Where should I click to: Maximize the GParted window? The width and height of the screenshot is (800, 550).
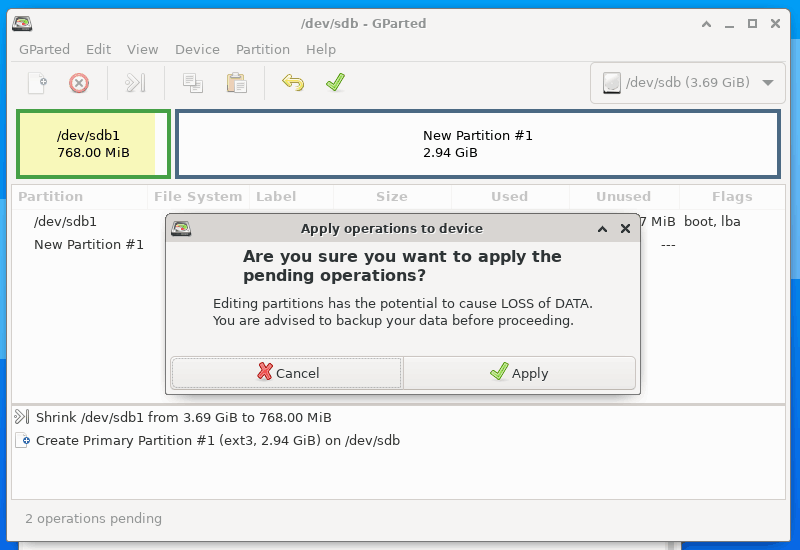753,23
